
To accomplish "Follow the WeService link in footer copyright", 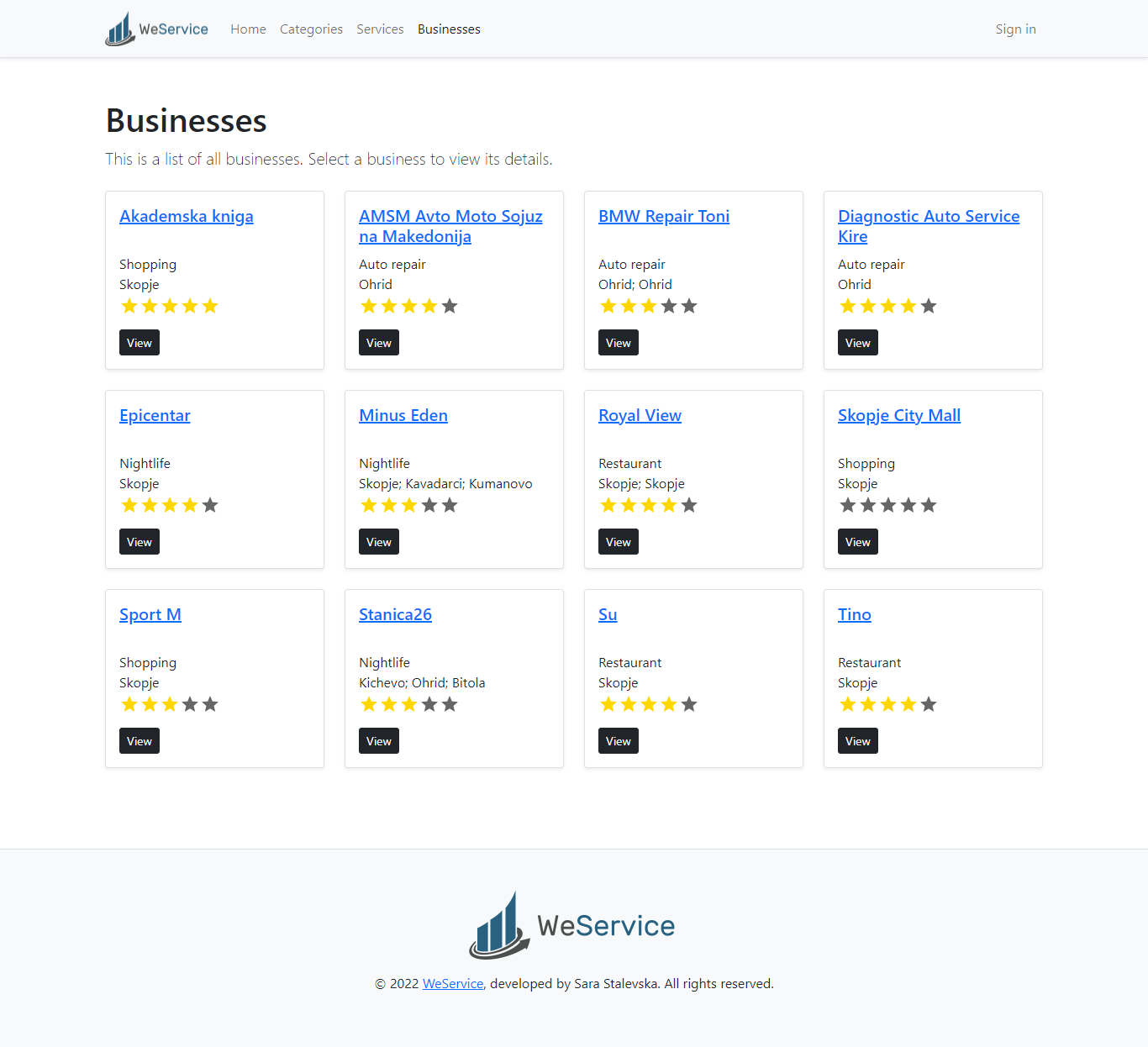I will 452,983.
